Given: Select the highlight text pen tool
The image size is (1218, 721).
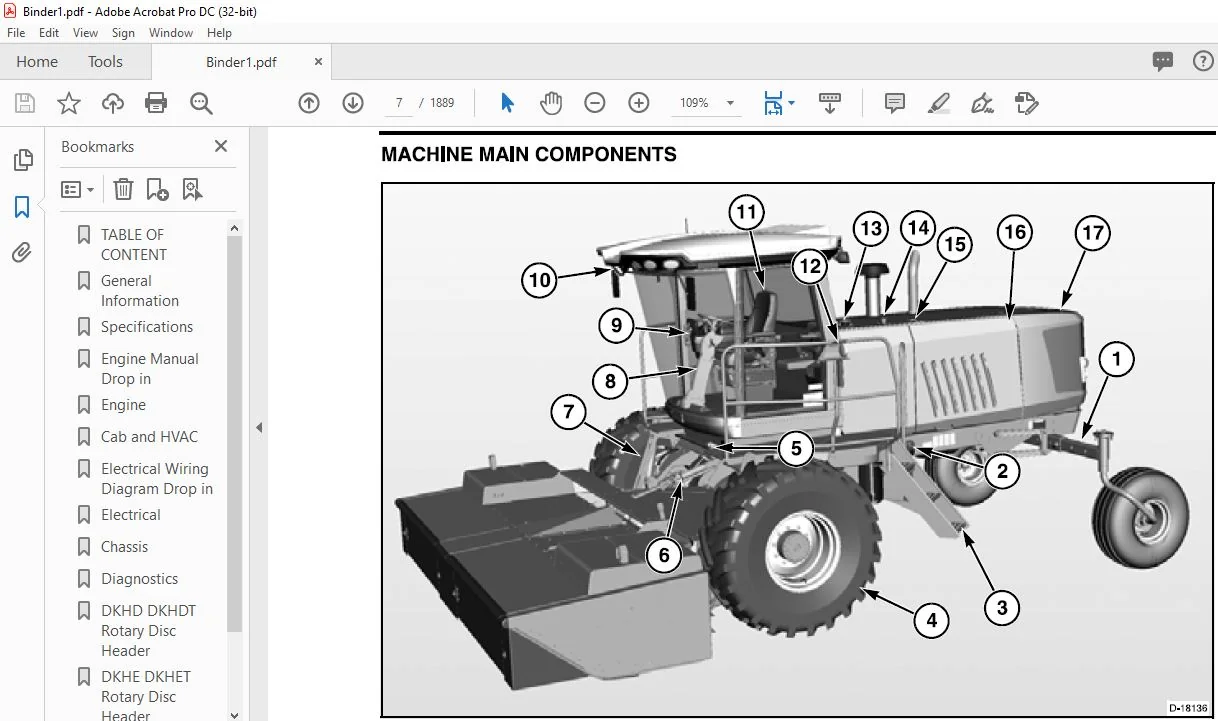Looking at the screenshot, I should pyautogui.click(x=938, y=103).
